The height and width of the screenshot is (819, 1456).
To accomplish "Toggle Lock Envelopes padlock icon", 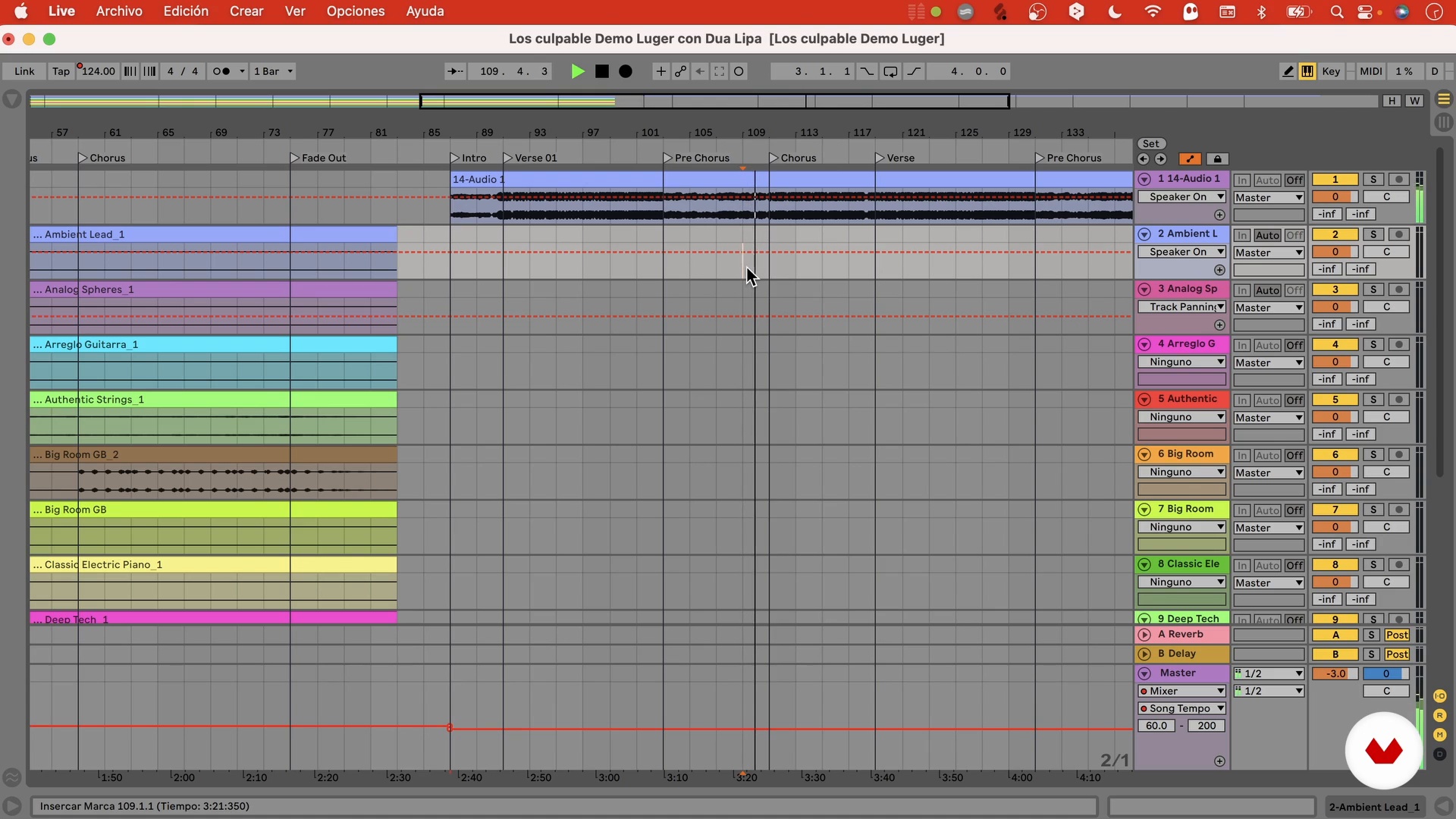I will click(x=1217, y=159).
